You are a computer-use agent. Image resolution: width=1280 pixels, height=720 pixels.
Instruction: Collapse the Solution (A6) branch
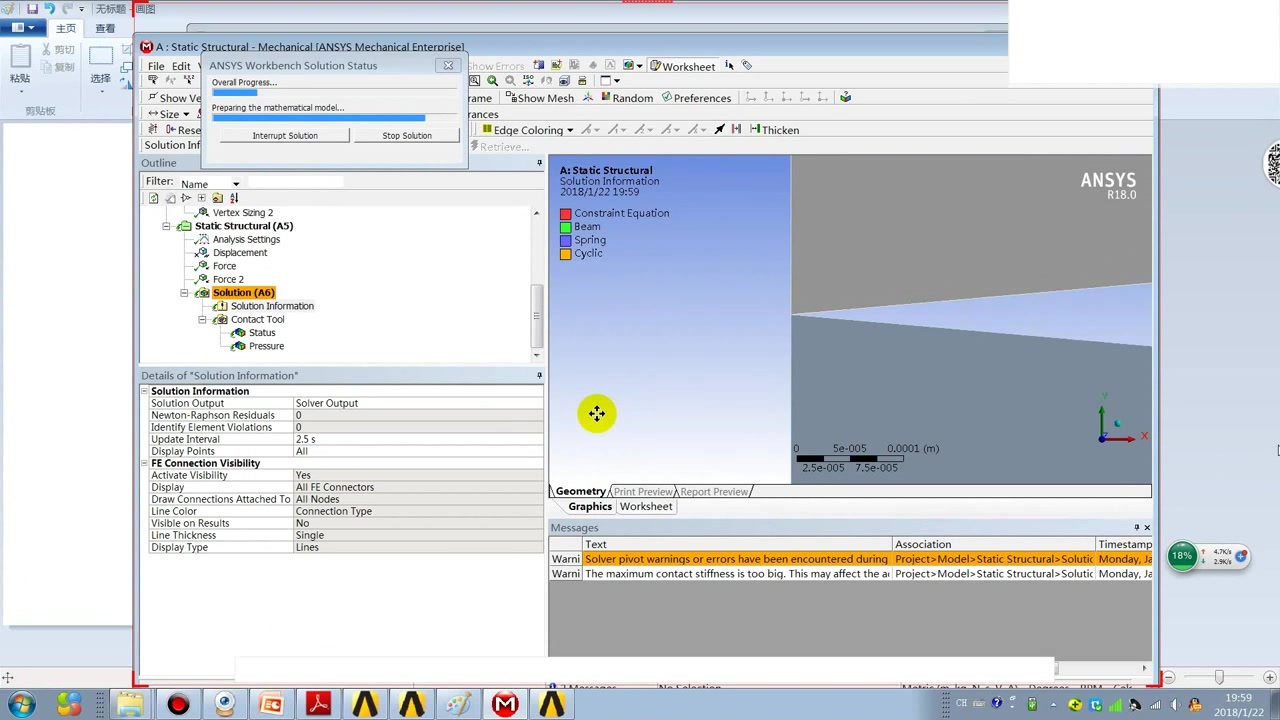[x=185, y=293]
